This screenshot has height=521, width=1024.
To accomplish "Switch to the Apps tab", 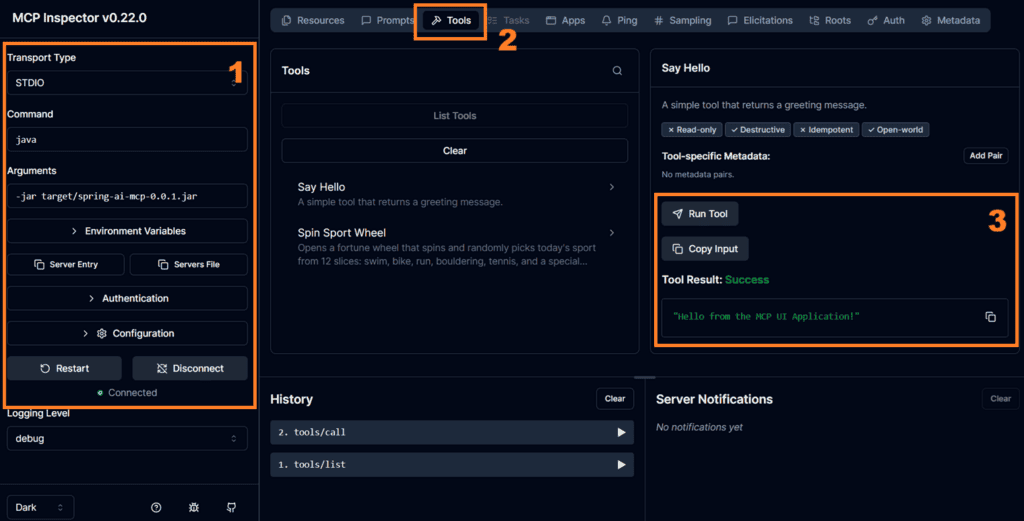I will 566,20.
